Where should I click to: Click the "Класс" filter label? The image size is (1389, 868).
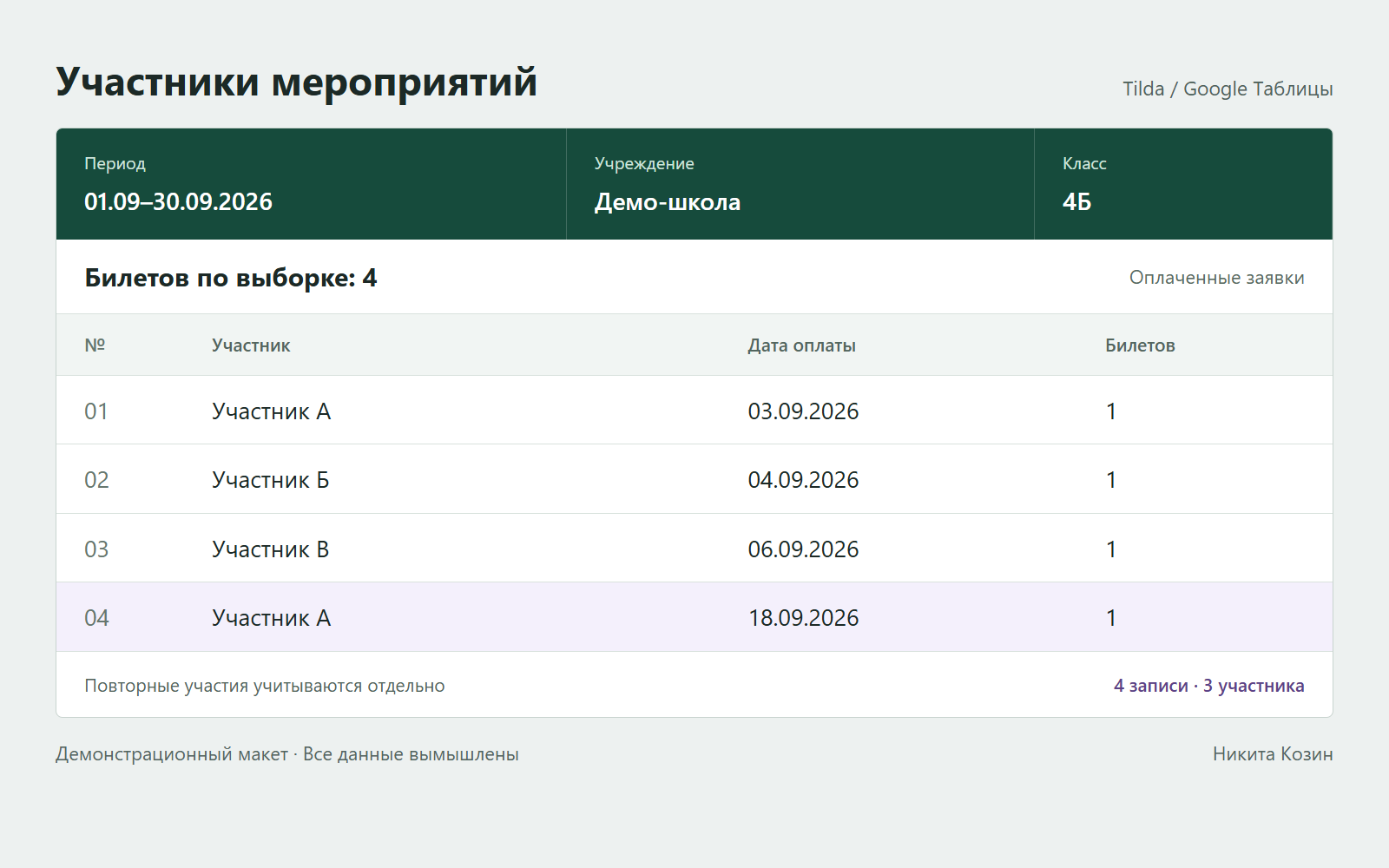[1084, 164]
